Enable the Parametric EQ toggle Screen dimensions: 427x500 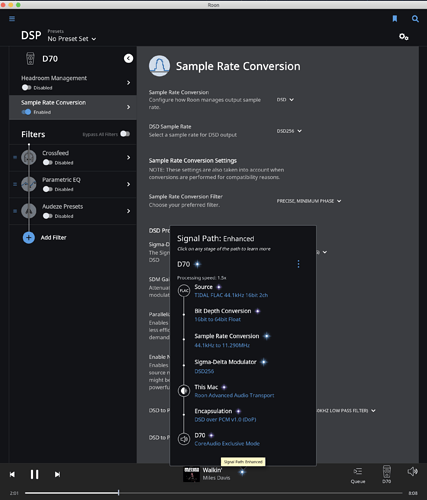coord(48,189)
